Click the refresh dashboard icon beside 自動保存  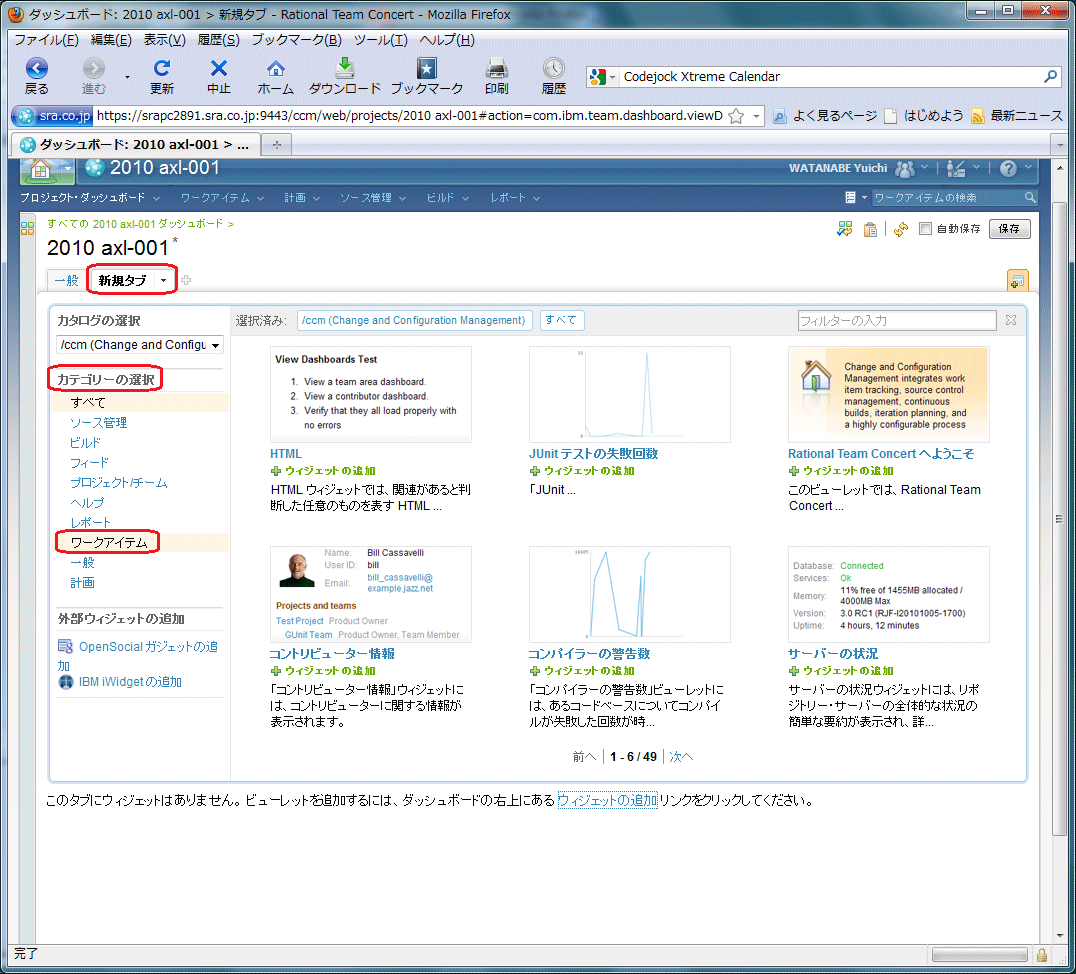[x=900, y=229]
